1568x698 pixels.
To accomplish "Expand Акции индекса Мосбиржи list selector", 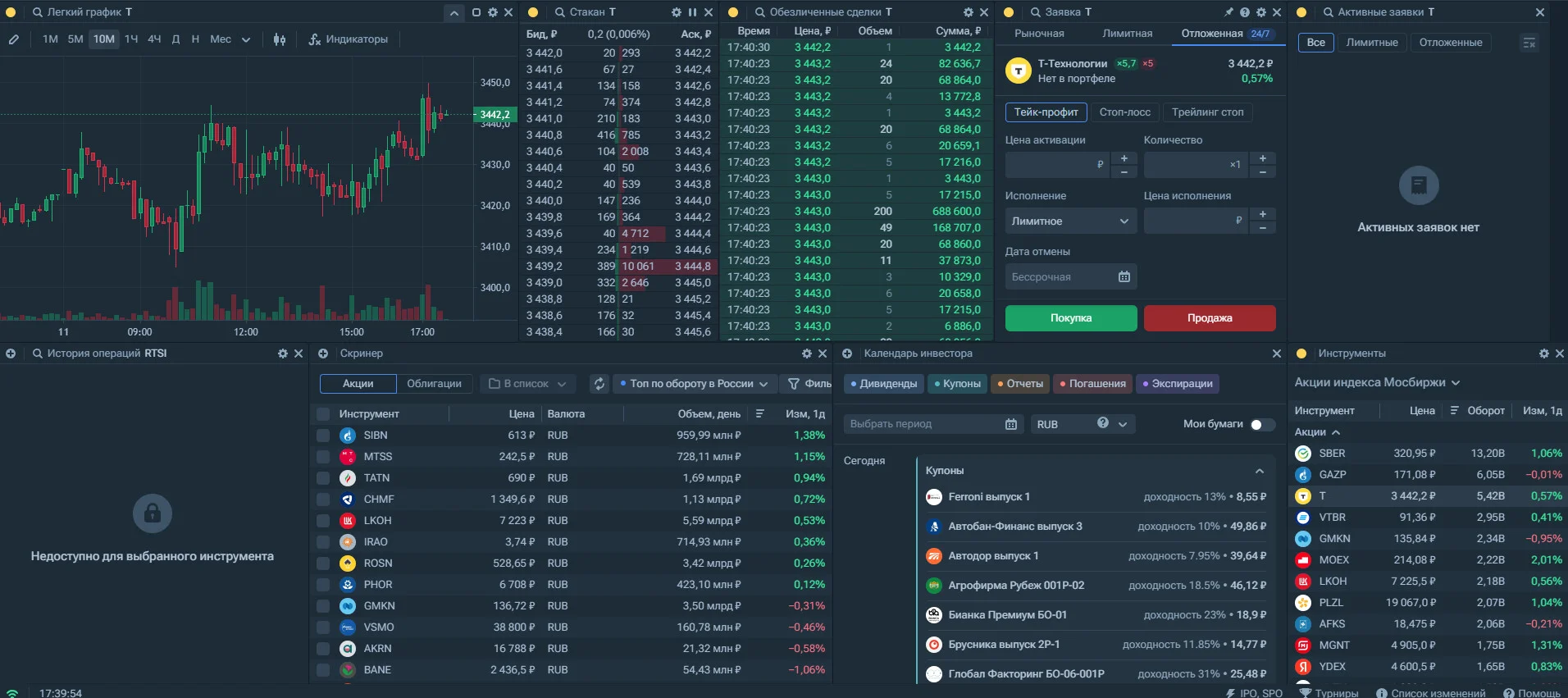I will pos(1377,382).
